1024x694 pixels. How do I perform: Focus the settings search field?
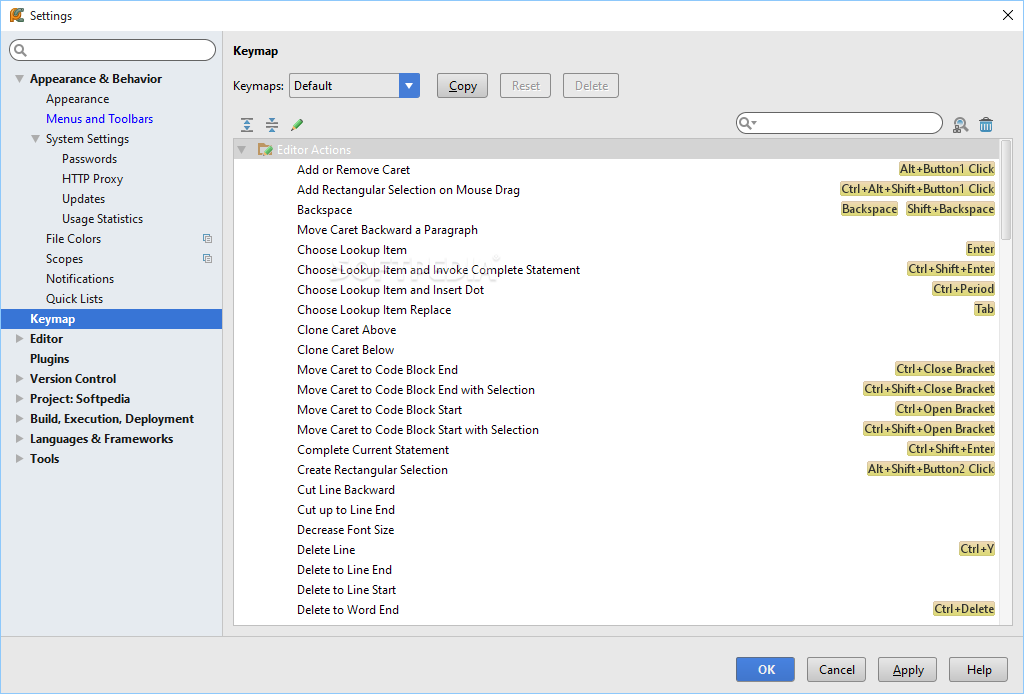point(112,50)
